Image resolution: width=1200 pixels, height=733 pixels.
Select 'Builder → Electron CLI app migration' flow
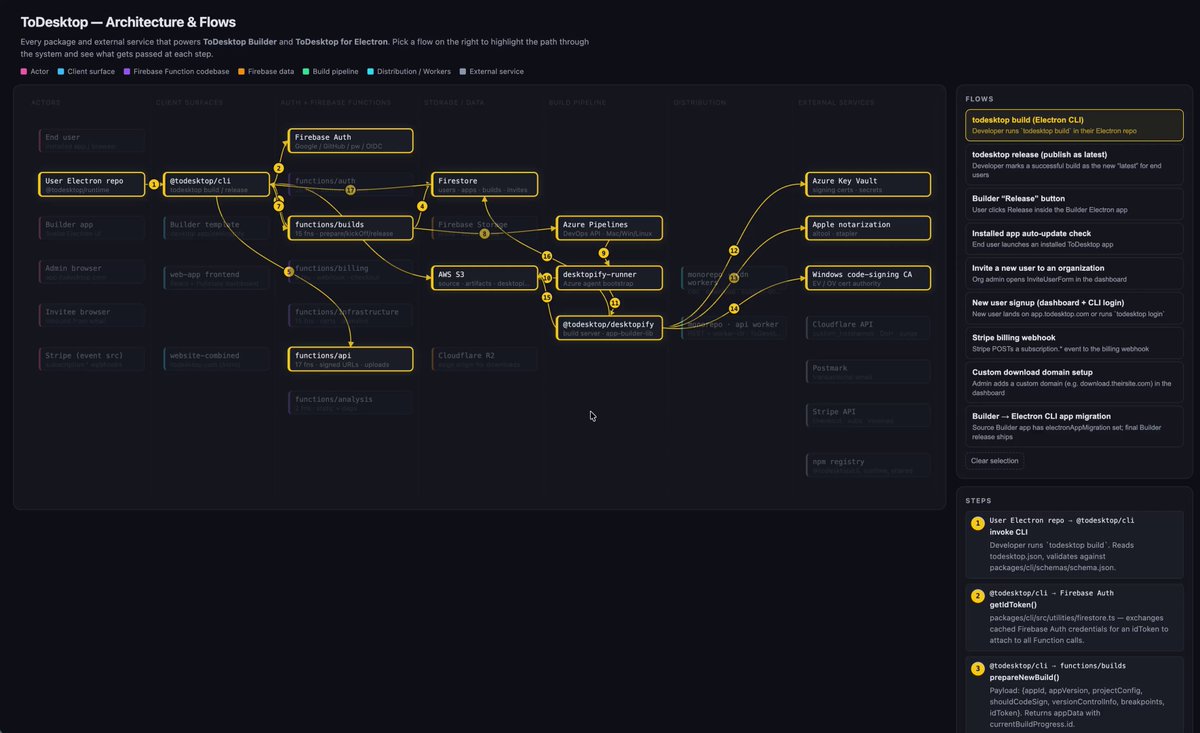pyautogui.click(x=1074, y=427)
